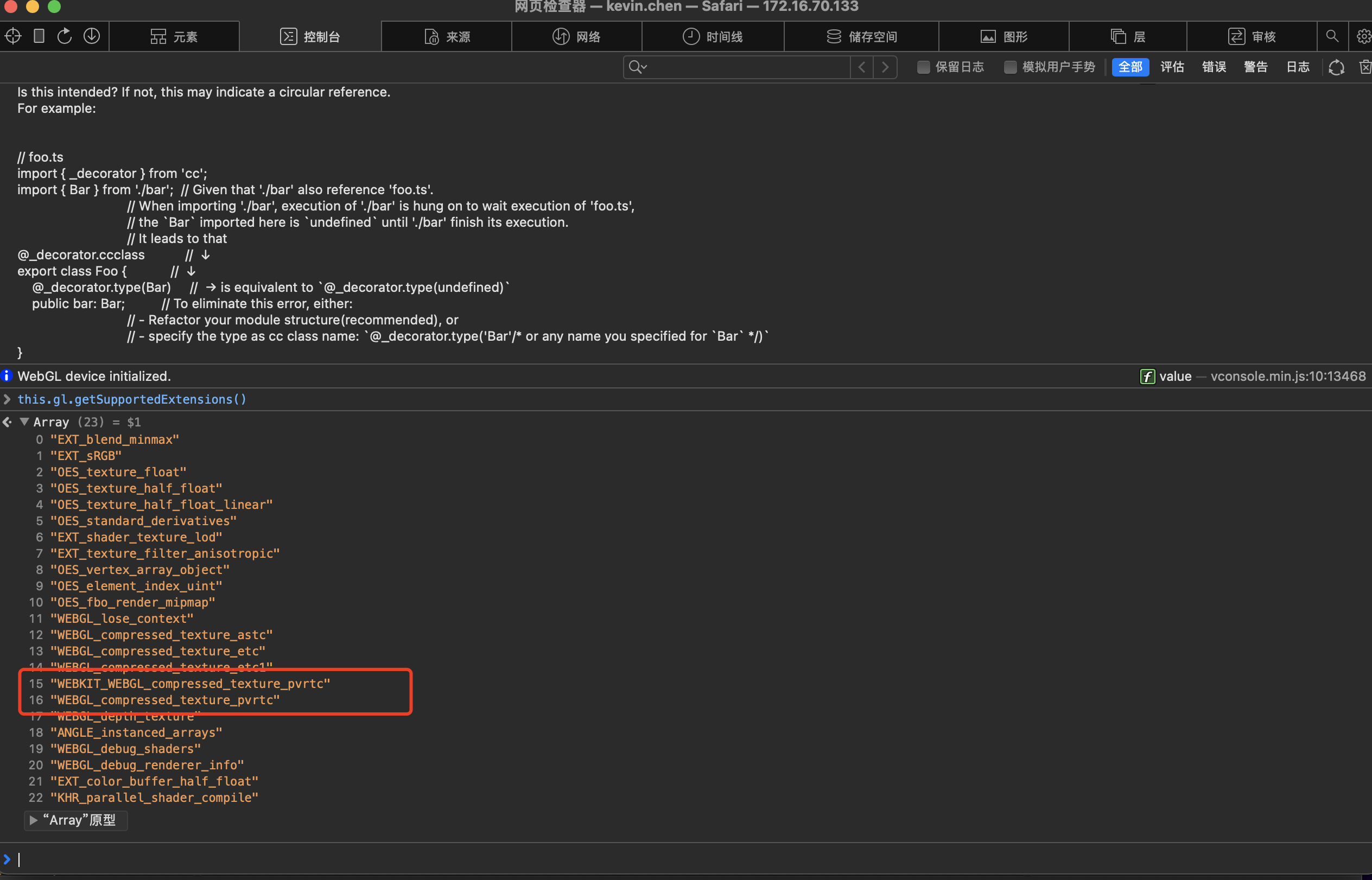The width and height of the screenshot is (1372, 880).
Task: Click the reload page icon
Action: (65, 36)
